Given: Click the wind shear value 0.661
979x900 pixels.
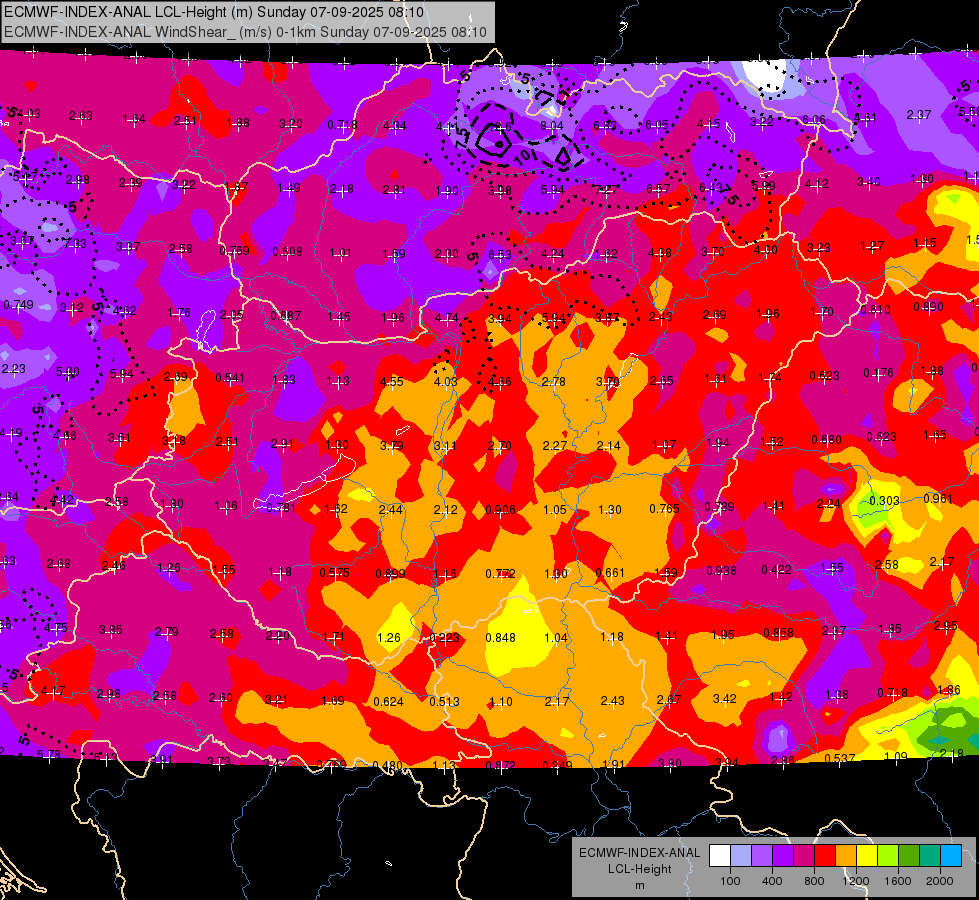Looking at the screenshot, I should coord(610,573).
